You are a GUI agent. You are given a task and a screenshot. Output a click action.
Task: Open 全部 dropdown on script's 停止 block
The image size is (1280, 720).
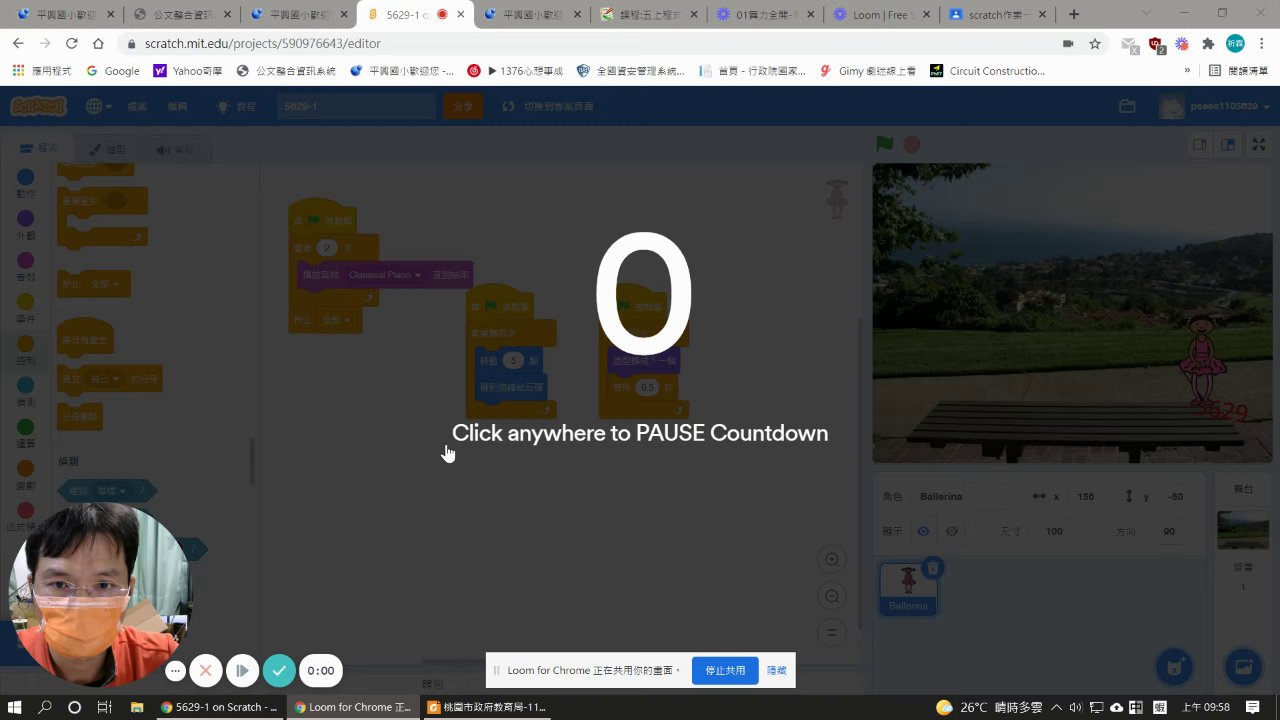(x=337, y=320)
